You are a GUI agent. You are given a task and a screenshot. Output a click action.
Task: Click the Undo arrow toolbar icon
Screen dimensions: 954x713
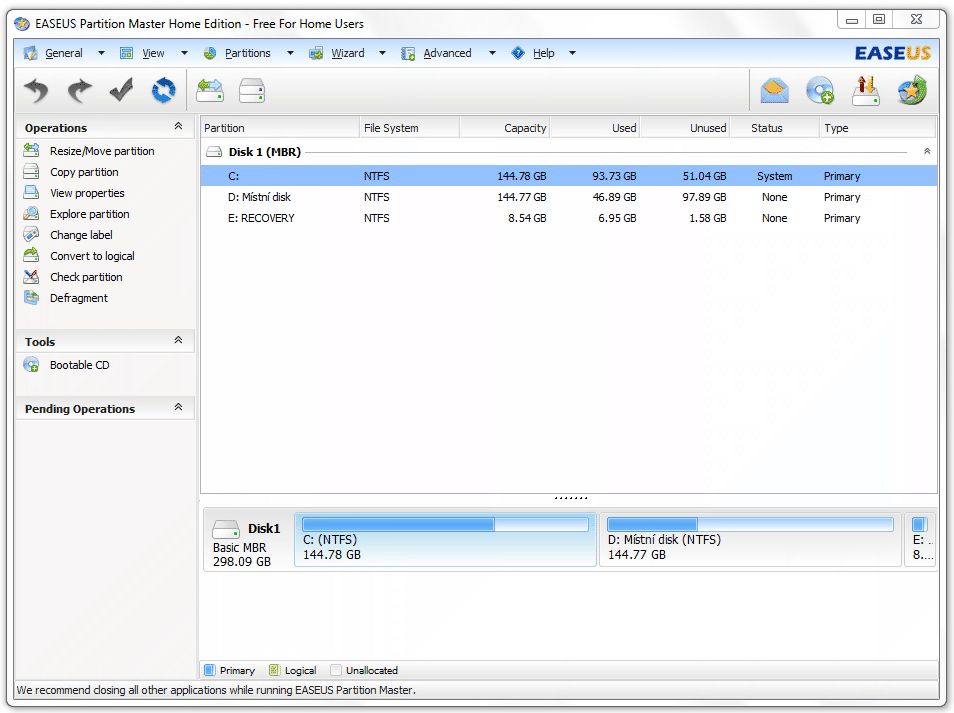point(37,91)
